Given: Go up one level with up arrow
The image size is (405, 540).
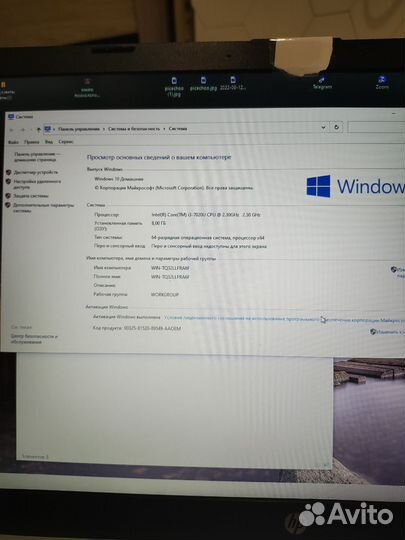Looking at the screenshot, I should (39, 129).
